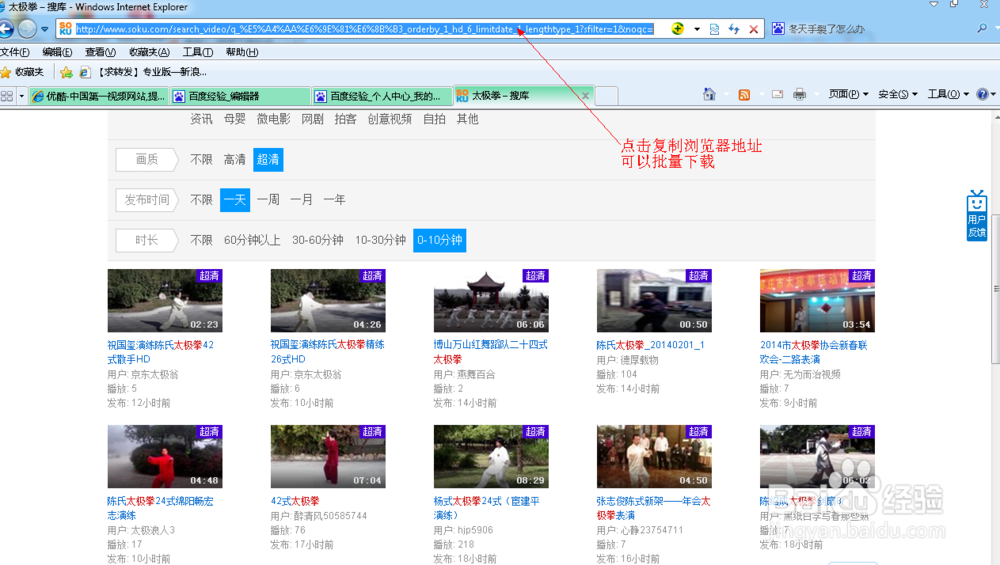Set 发布时间 filter to 一天
The image size is (1000, 565).
click(235, 200)
